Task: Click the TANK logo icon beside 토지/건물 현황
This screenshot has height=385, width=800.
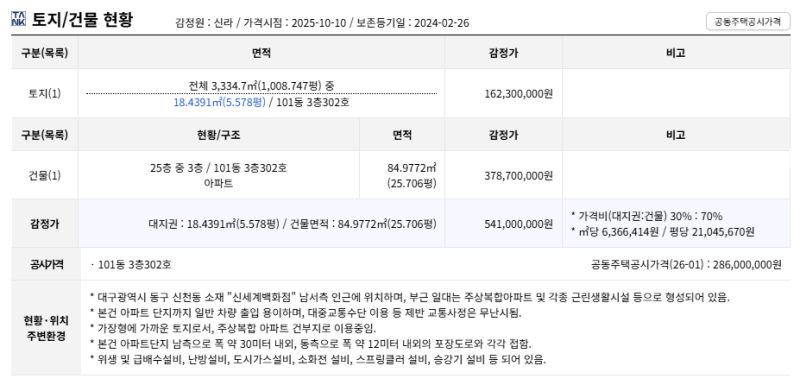Action: pos(18,20)
